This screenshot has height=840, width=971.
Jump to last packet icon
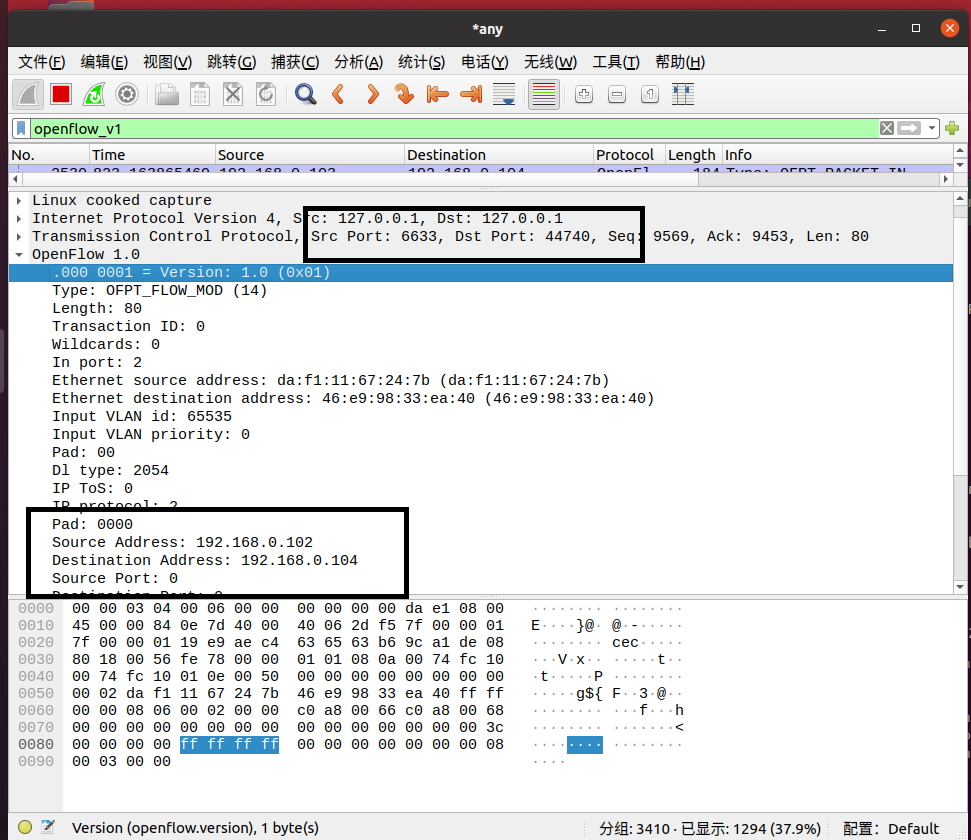tap(471, 95)
